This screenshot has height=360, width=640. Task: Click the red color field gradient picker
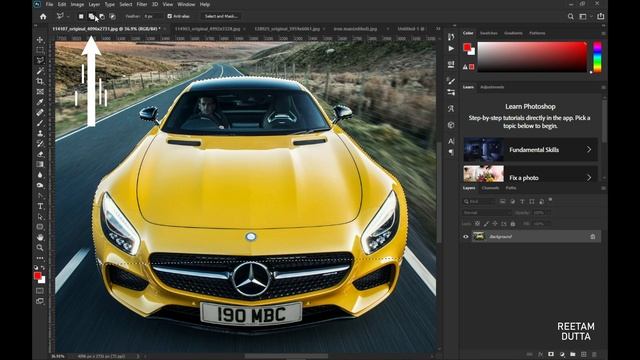click(532, 57)
